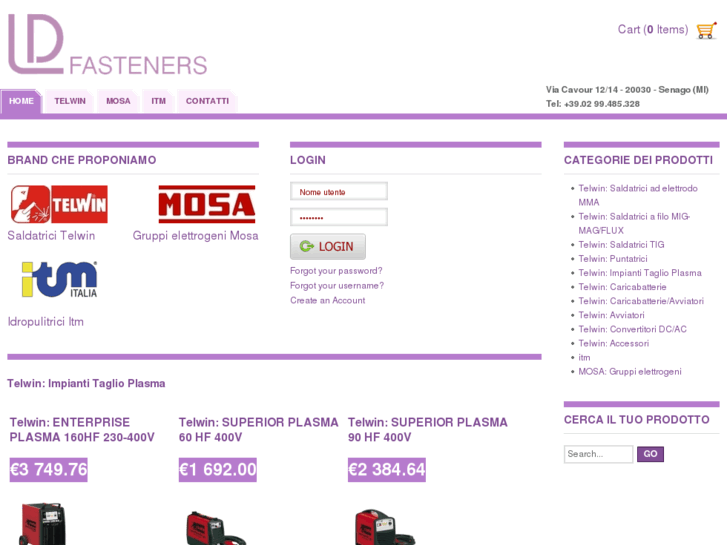Screen dimensions: 727x545
Task: Open Gruppi elettrogeni Mosa link
Action: coord(196,236)
